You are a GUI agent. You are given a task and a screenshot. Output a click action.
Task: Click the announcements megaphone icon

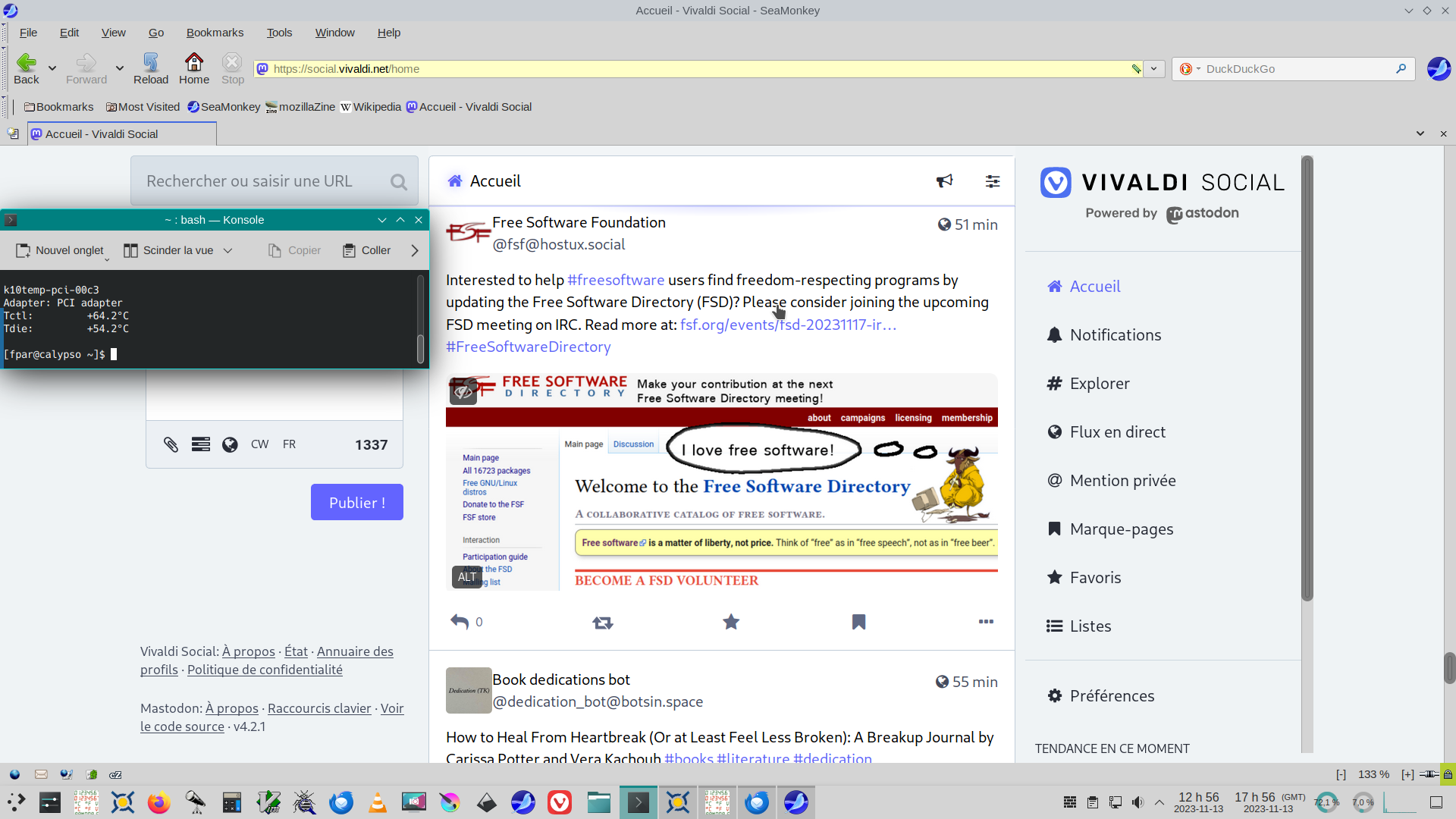pyautogui.click(x=944, y=181)
